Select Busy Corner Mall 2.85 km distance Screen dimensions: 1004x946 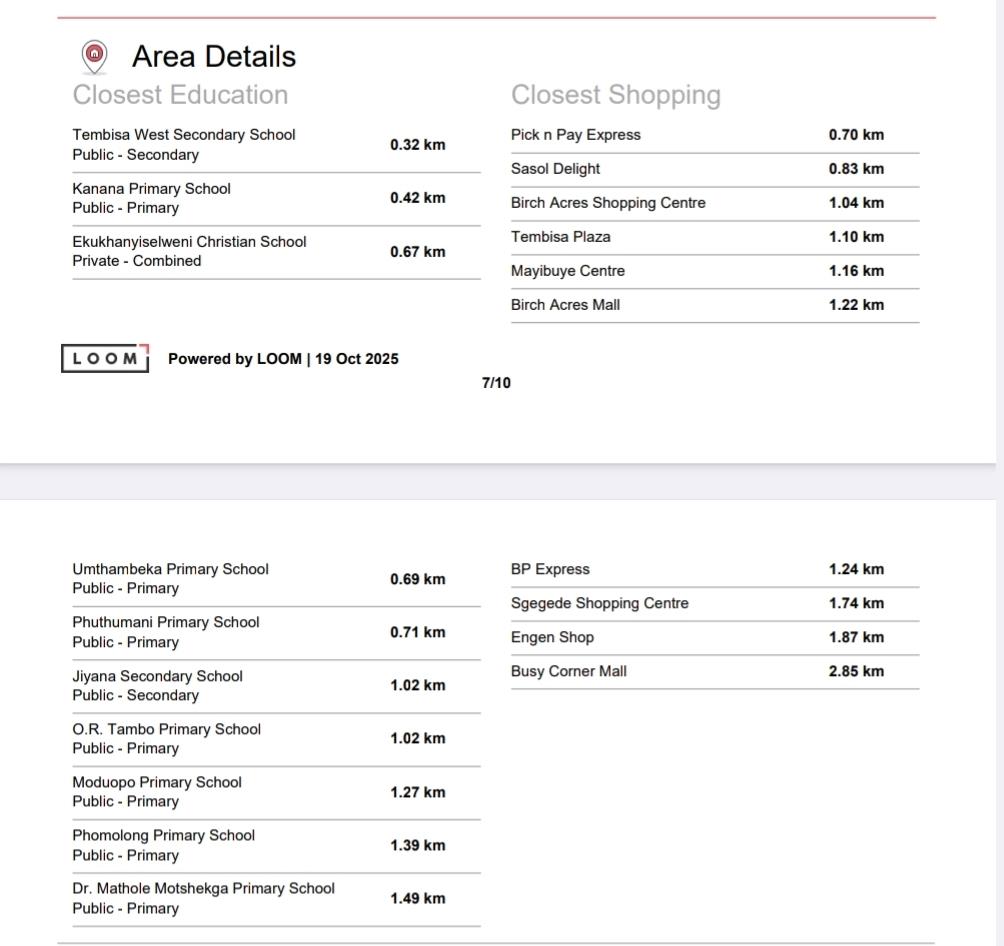(856, 672)
